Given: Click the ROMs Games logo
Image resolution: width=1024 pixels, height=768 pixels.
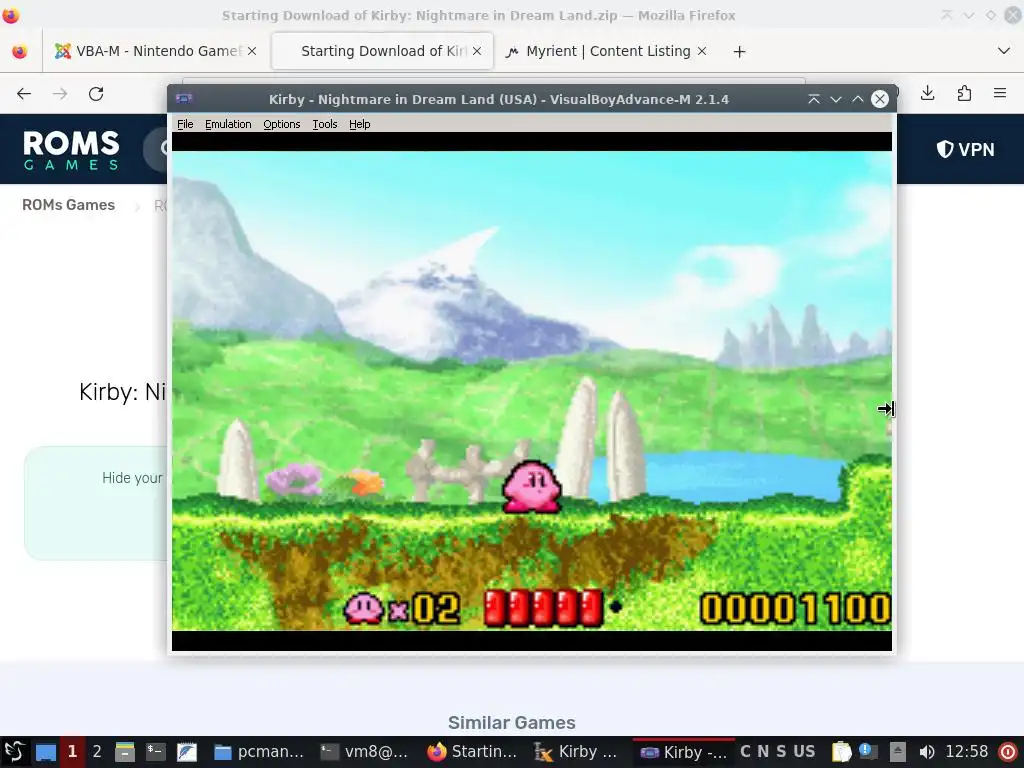Looking at the screenshot, I should pos(71,150).
